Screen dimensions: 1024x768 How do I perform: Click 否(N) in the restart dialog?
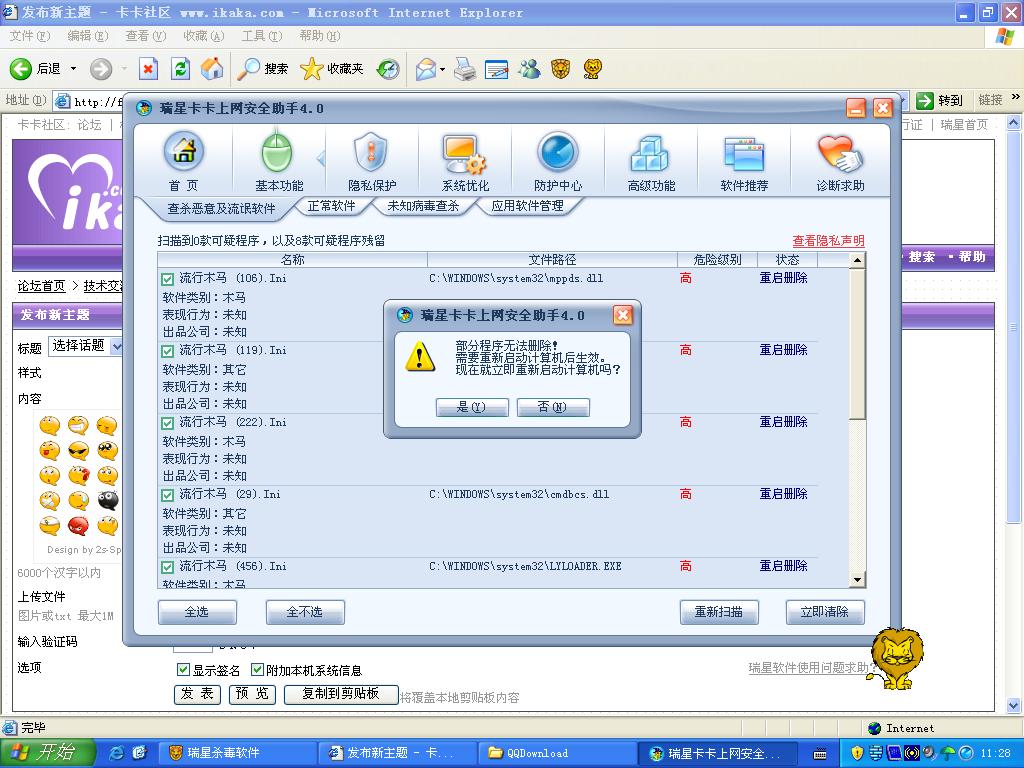552,407
